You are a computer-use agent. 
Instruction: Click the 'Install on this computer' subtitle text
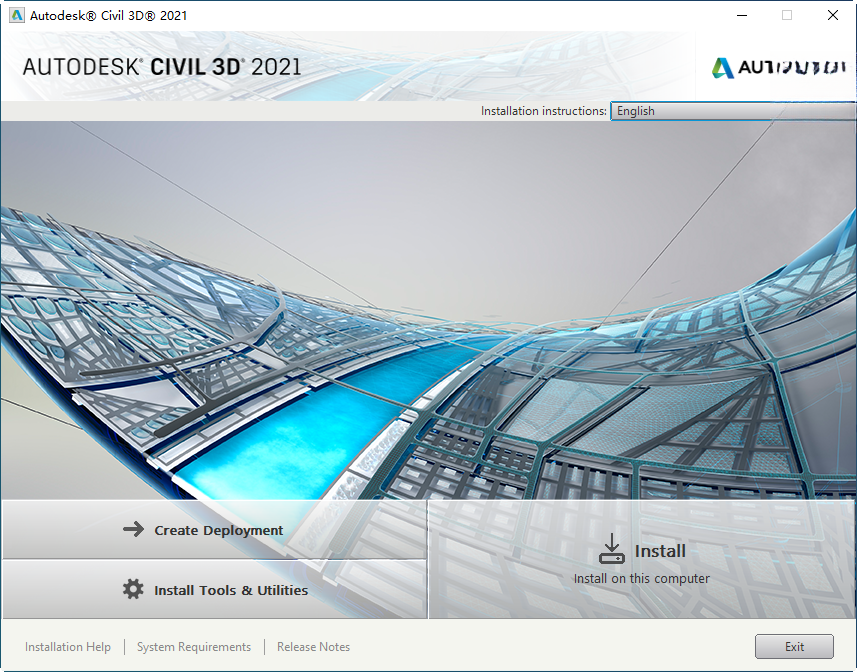[642, 579]
